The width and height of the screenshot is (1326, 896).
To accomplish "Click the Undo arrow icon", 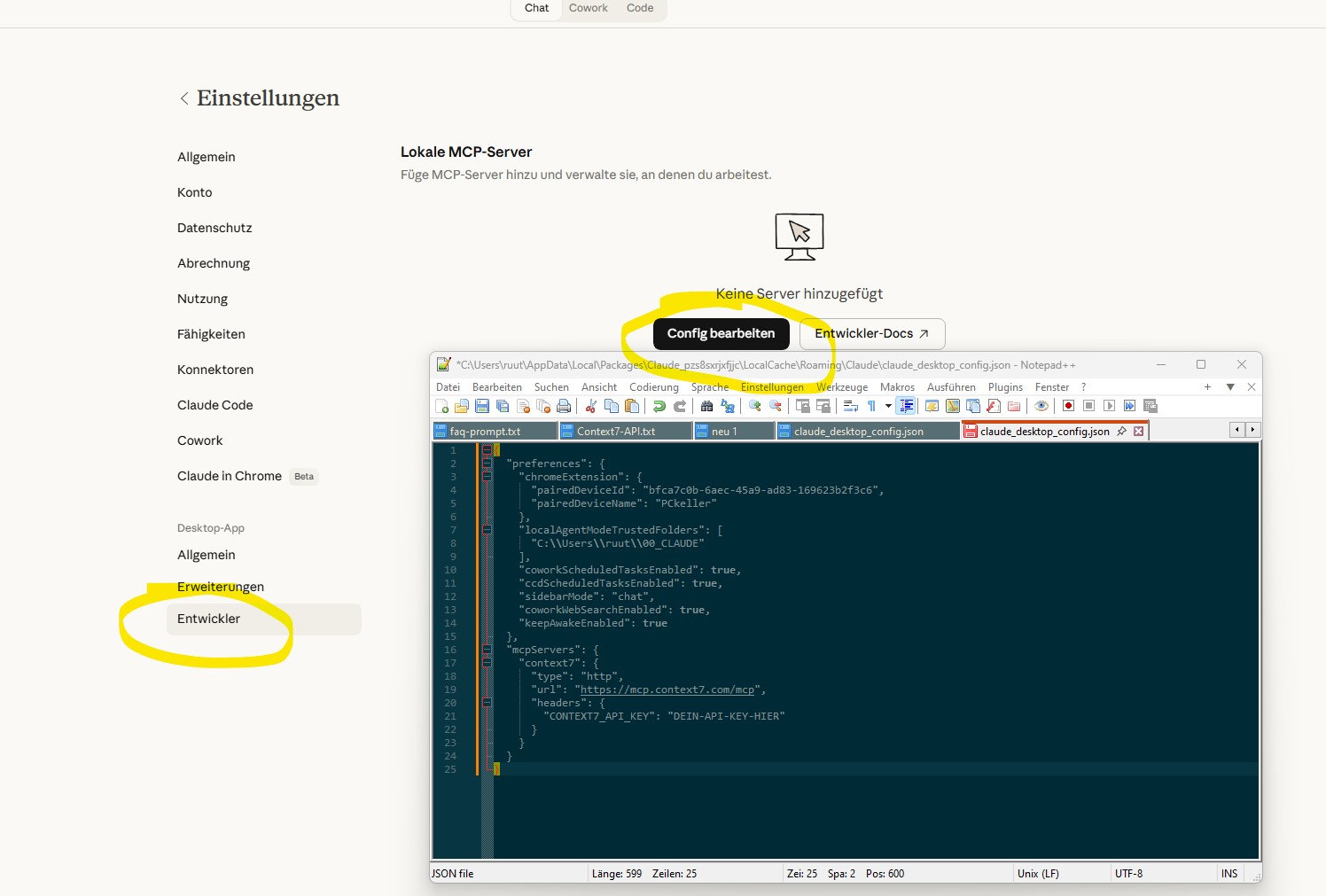I will coord(659,406).
